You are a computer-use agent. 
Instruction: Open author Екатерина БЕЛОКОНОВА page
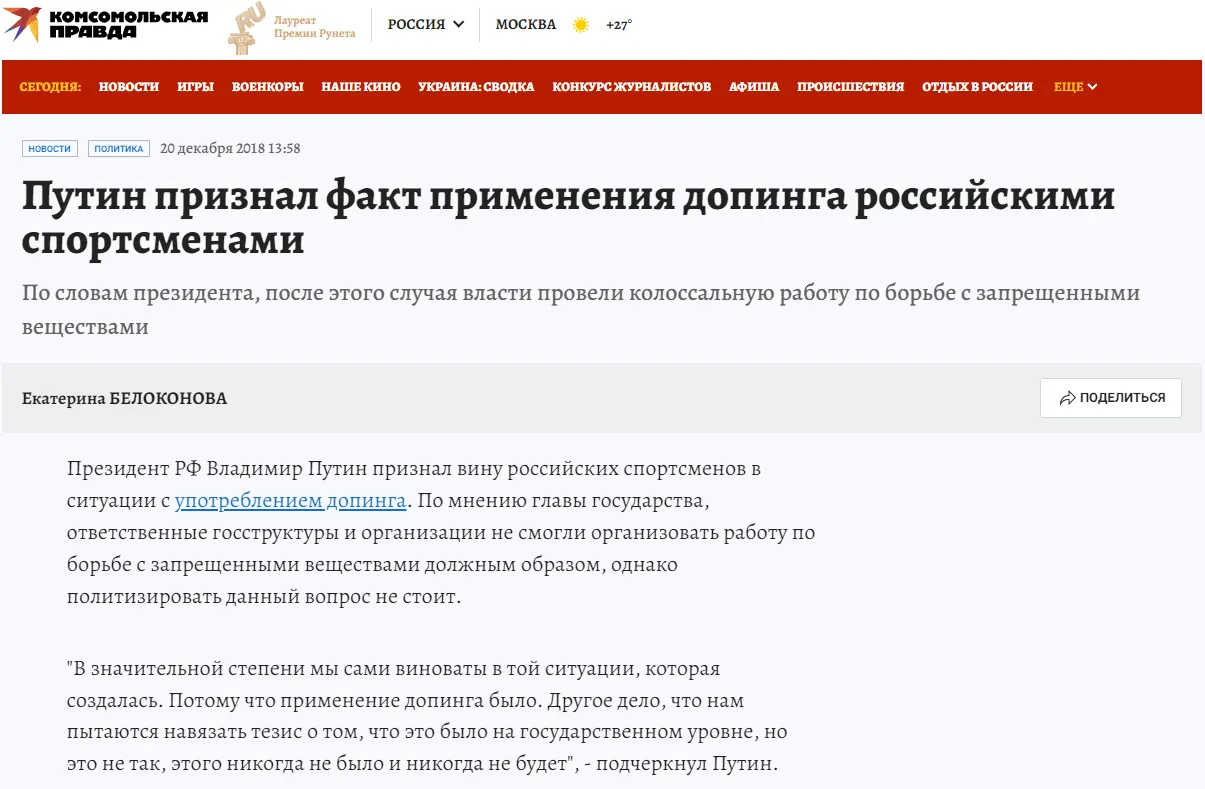pos(125,399)
